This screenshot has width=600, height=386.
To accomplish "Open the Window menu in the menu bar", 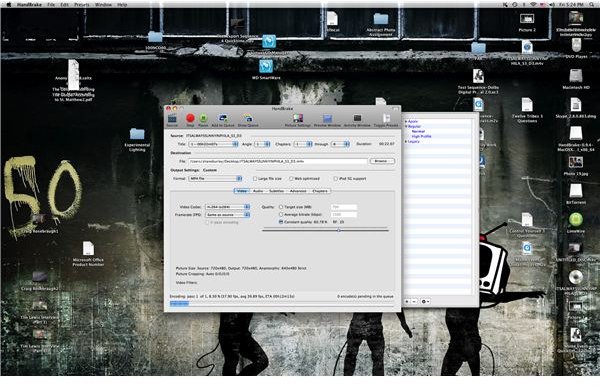I will pyautogui.click(x=103, y=5).
